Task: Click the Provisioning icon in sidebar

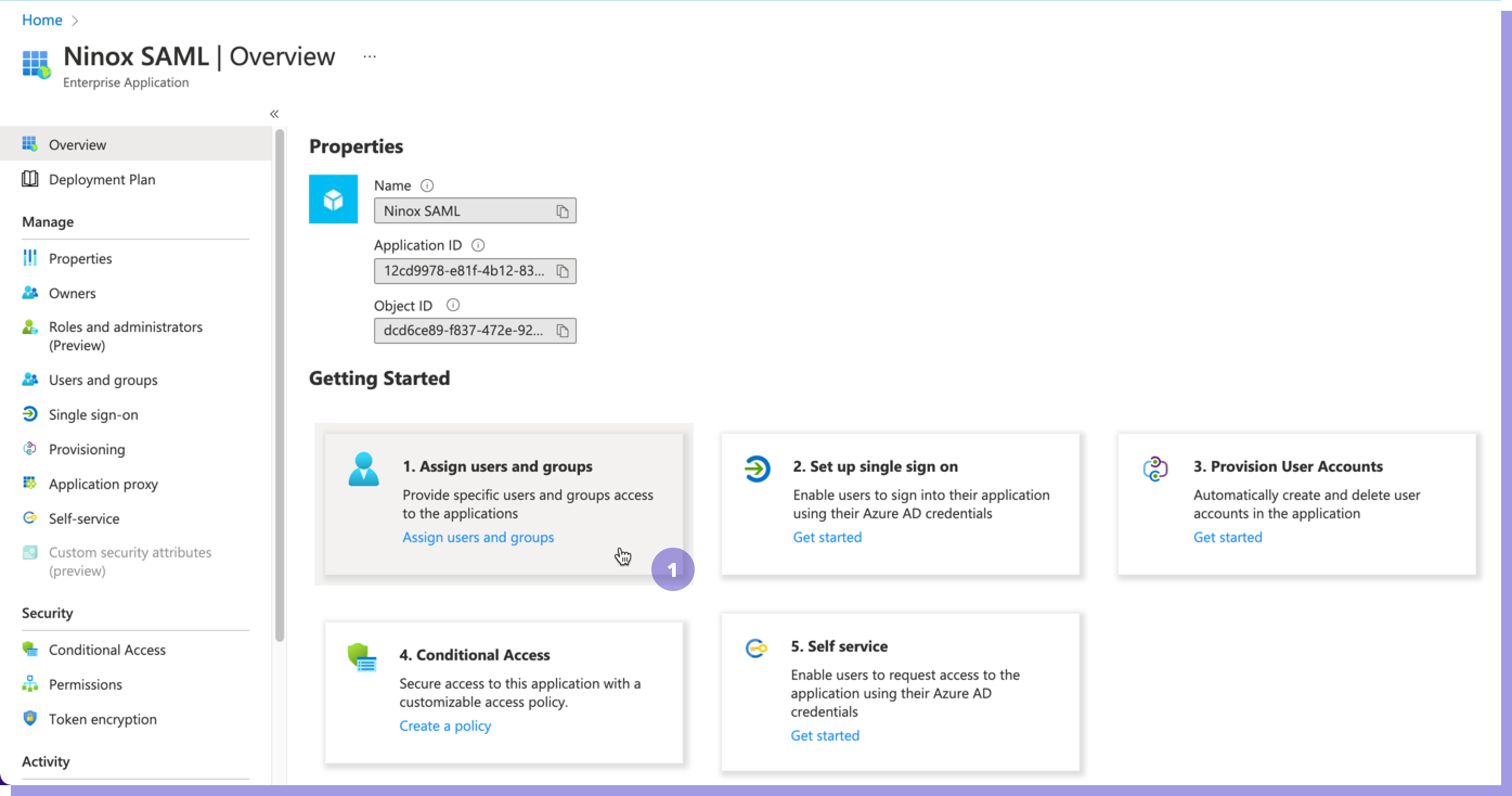Action: 30,449
